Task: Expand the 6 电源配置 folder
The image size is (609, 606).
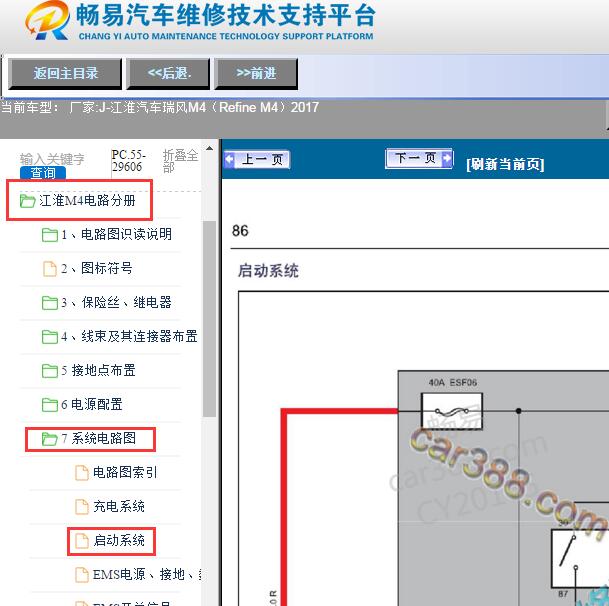Action: (x=92, y=404)
